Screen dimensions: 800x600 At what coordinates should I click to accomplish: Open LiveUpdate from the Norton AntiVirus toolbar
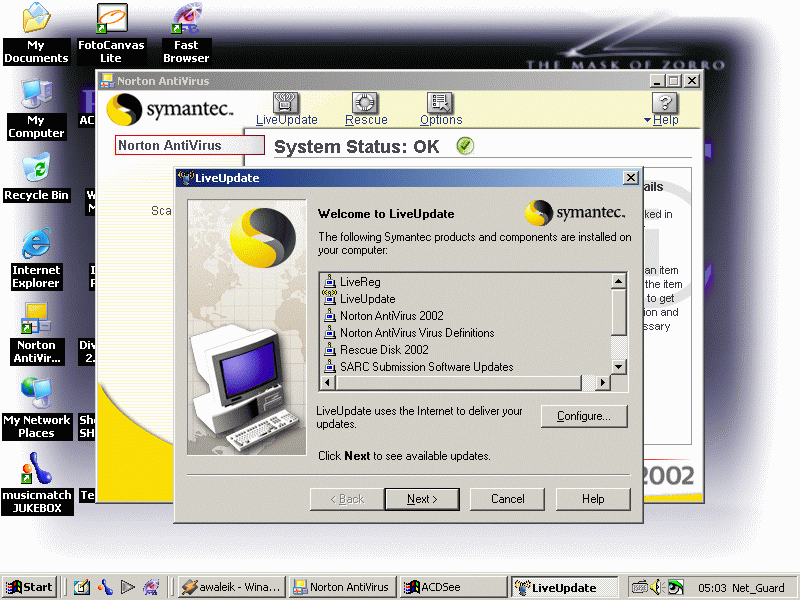pyautogui.click(x=286, y=109)
